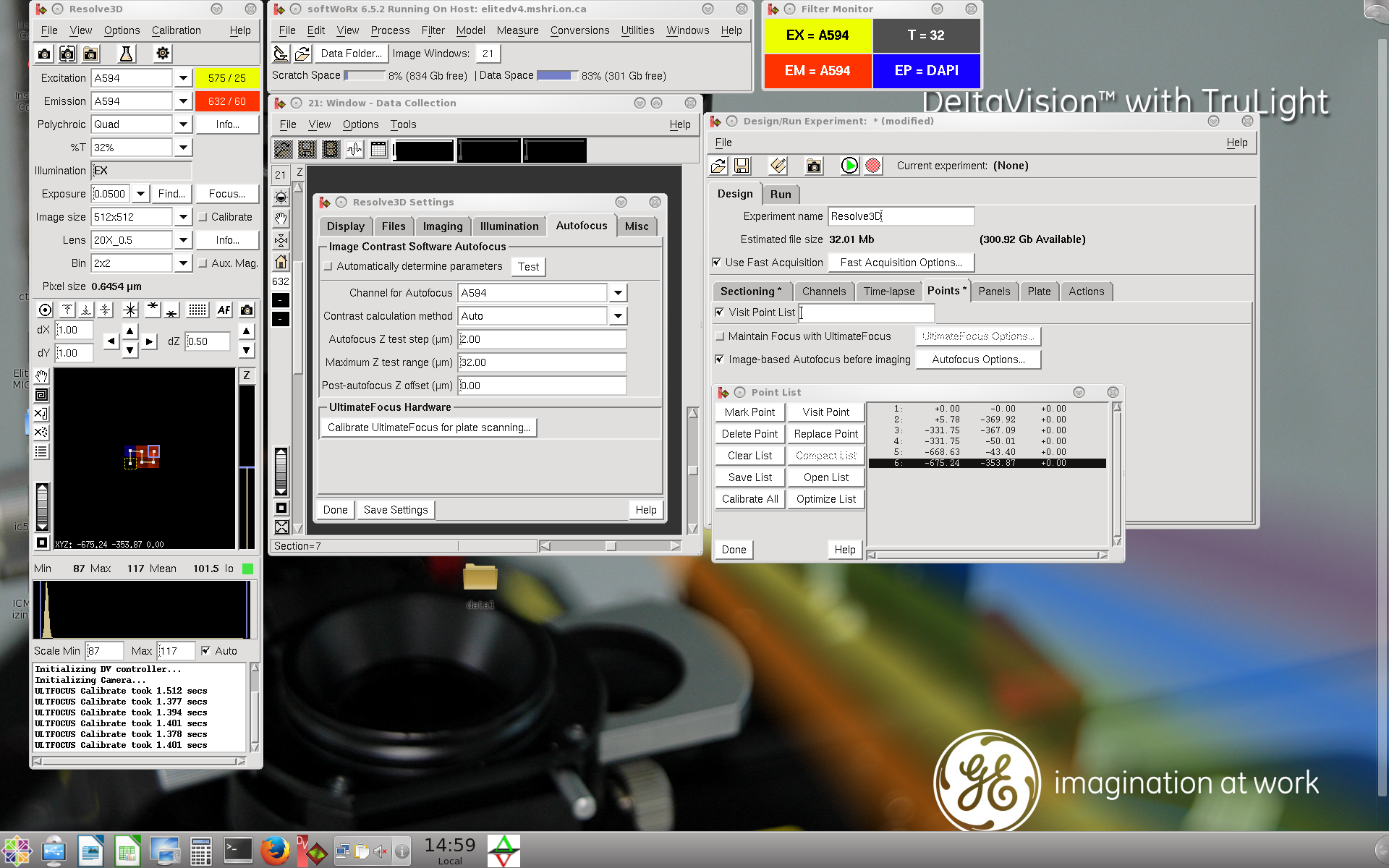
Task: Check Maintain Focus with UltimateFocus
Action: point(720,336)
